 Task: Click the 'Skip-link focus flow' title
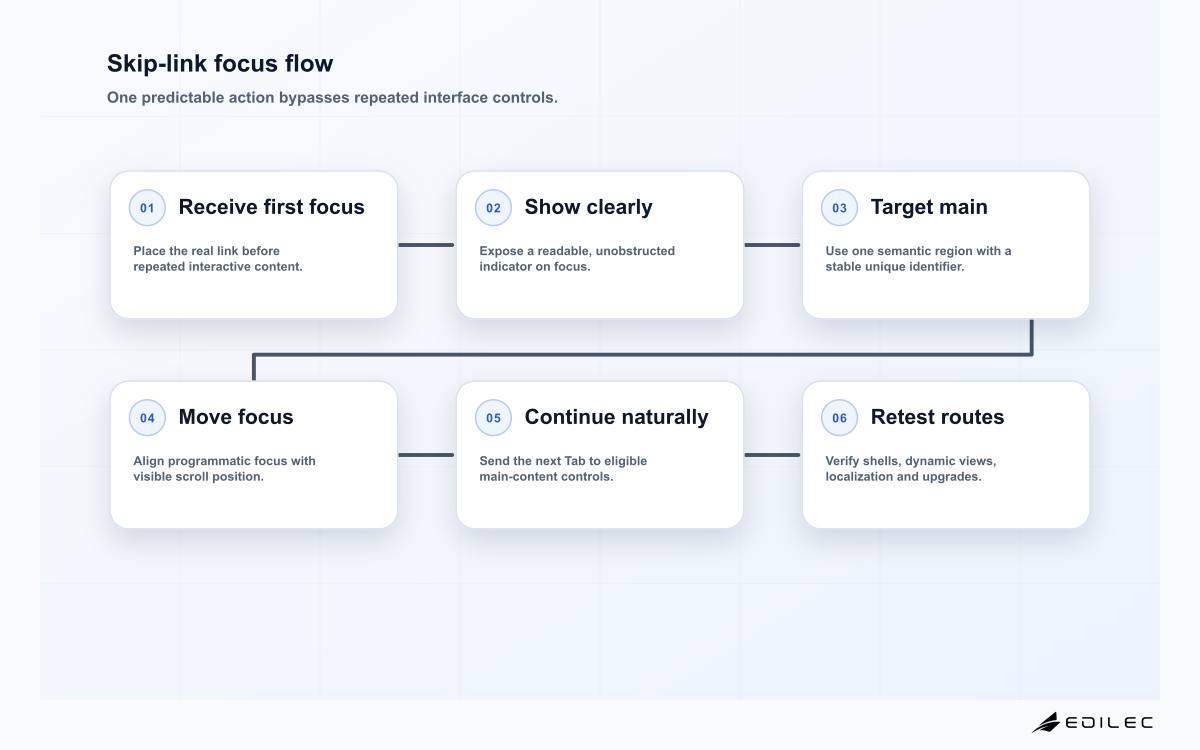click(220, 63)
